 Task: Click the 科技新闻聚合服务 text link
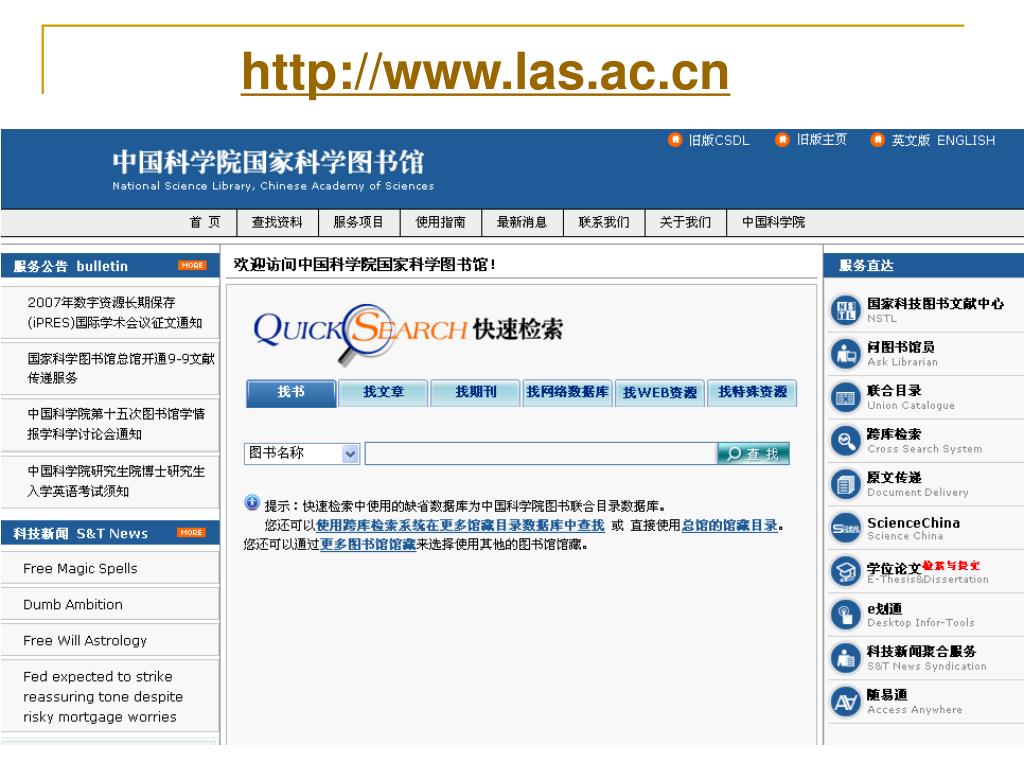pyautogui.click(x=921, y=651)
